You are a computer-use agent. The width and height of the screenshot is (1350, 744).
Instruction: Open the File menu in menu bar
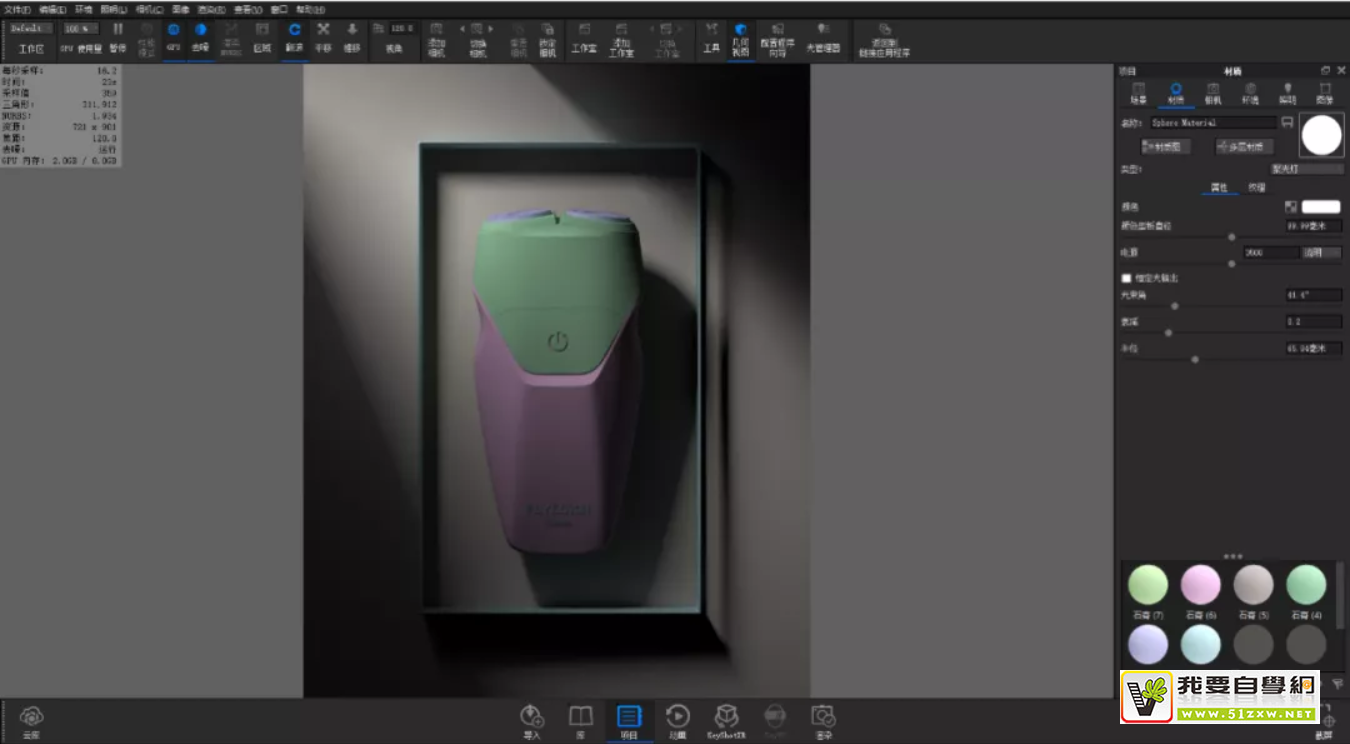(17, 8)
